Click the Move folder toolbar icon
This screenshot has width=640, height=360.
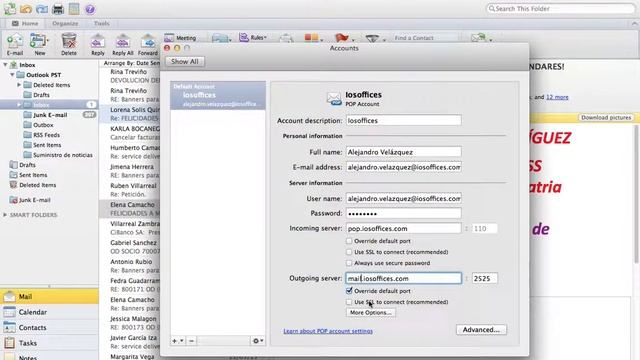(x=221, y=38)
